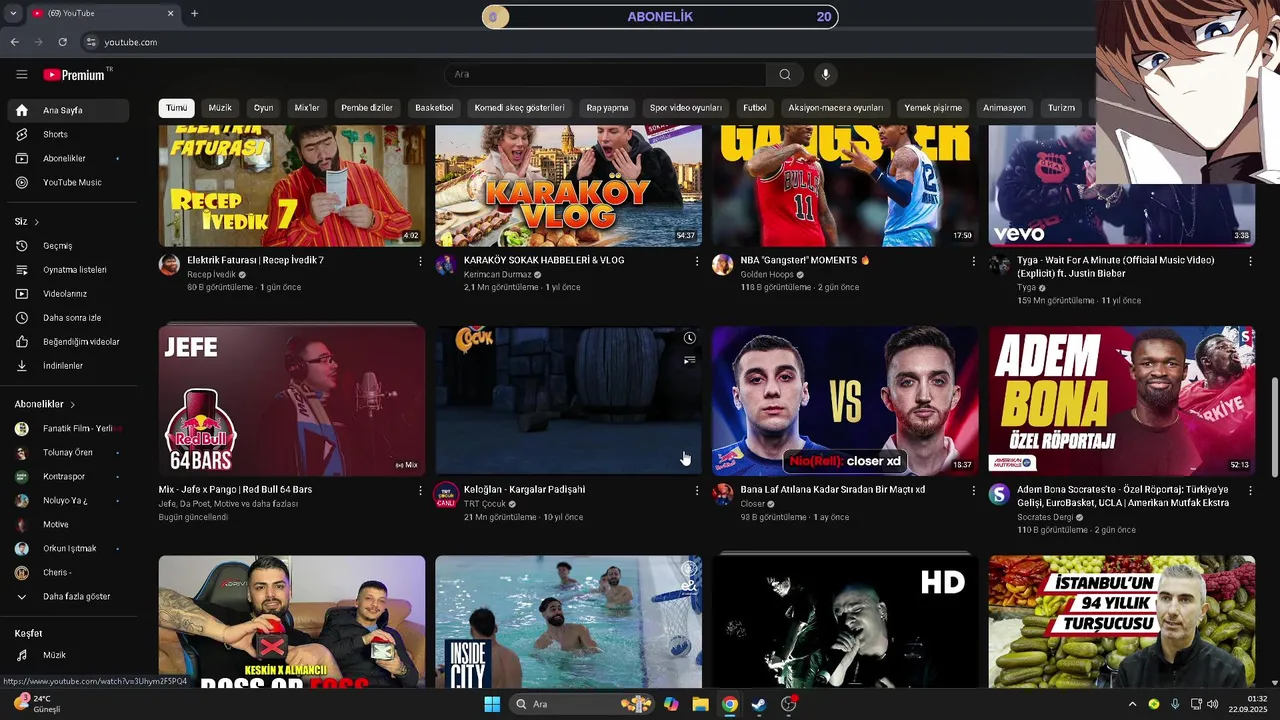Click the search magnifier button
The width and height of the screenshot is (1280, 720).
pos(785,74)
